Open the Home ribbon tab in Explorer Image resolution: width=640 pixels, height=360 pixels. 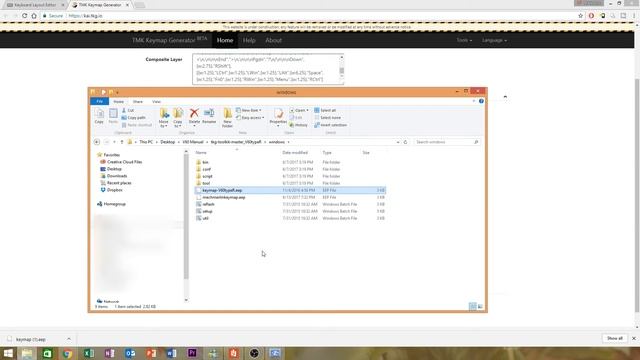click(x=118, y=102)
